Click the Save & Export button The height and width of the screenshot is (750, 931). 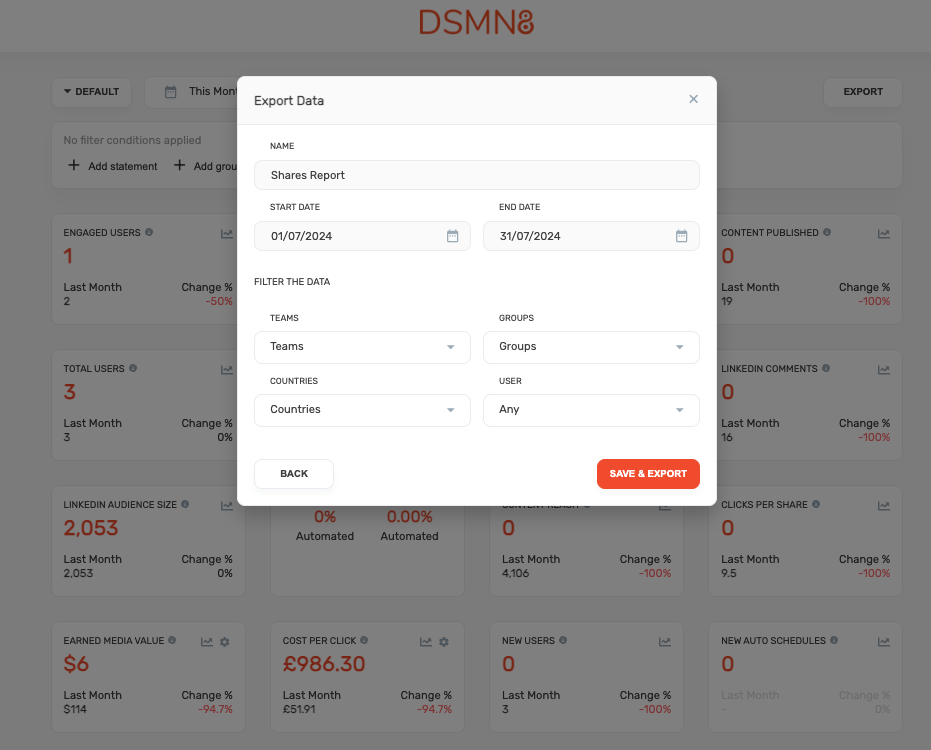[648, 474]
